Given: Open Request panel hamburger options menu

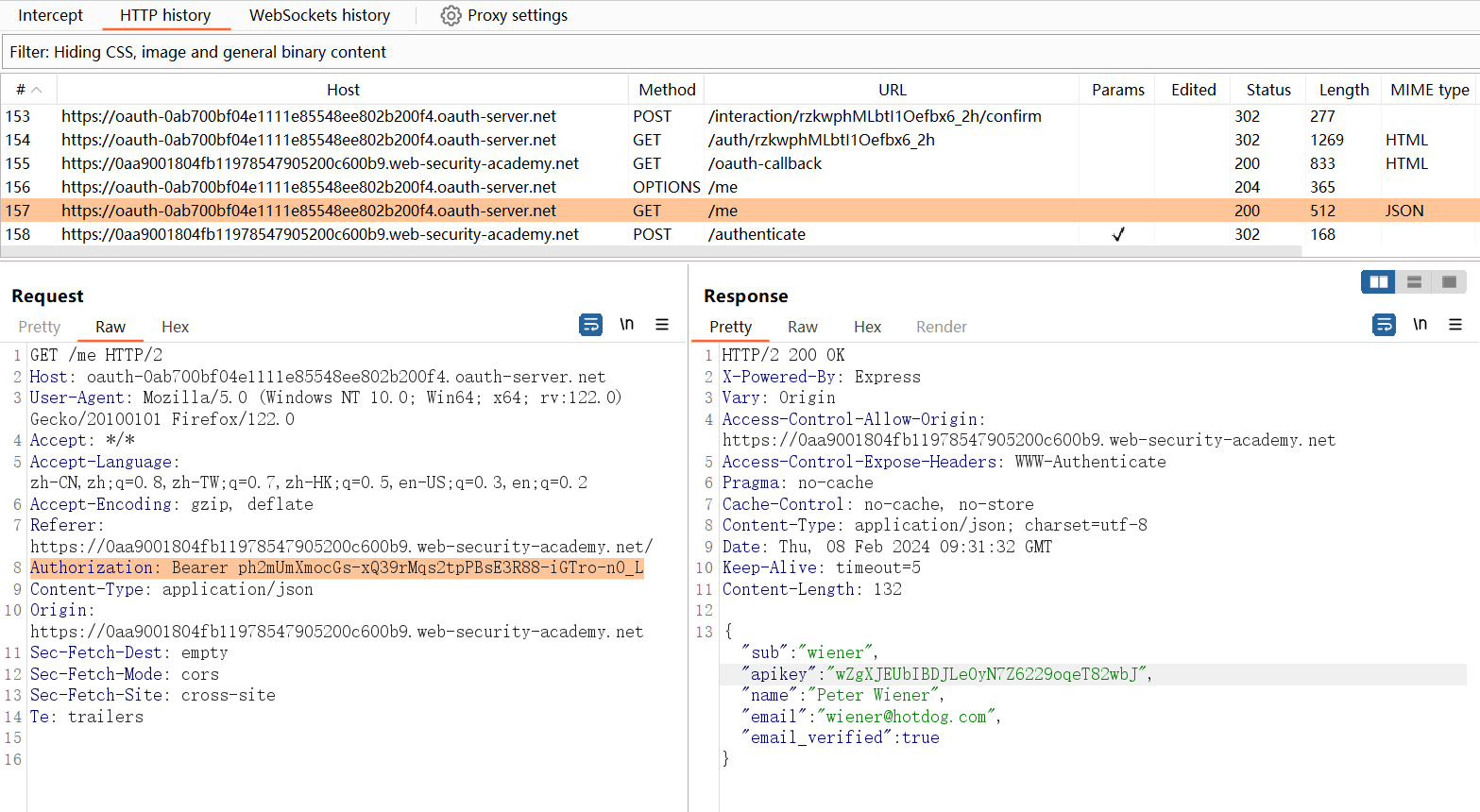Looking at the screenshot, I should 662,325.
